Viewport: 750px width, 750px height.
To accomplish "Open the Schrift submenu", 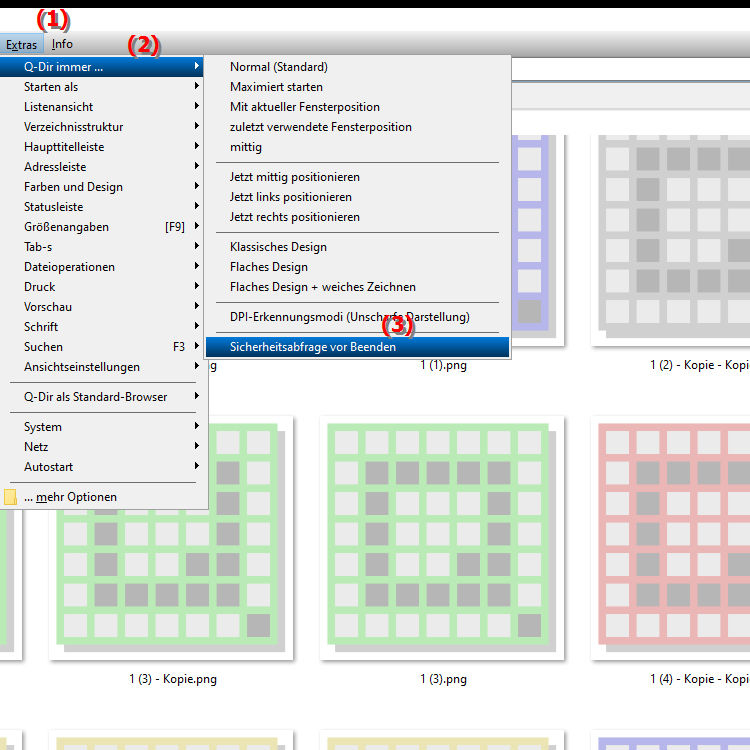I will click(x=101, y=327).
